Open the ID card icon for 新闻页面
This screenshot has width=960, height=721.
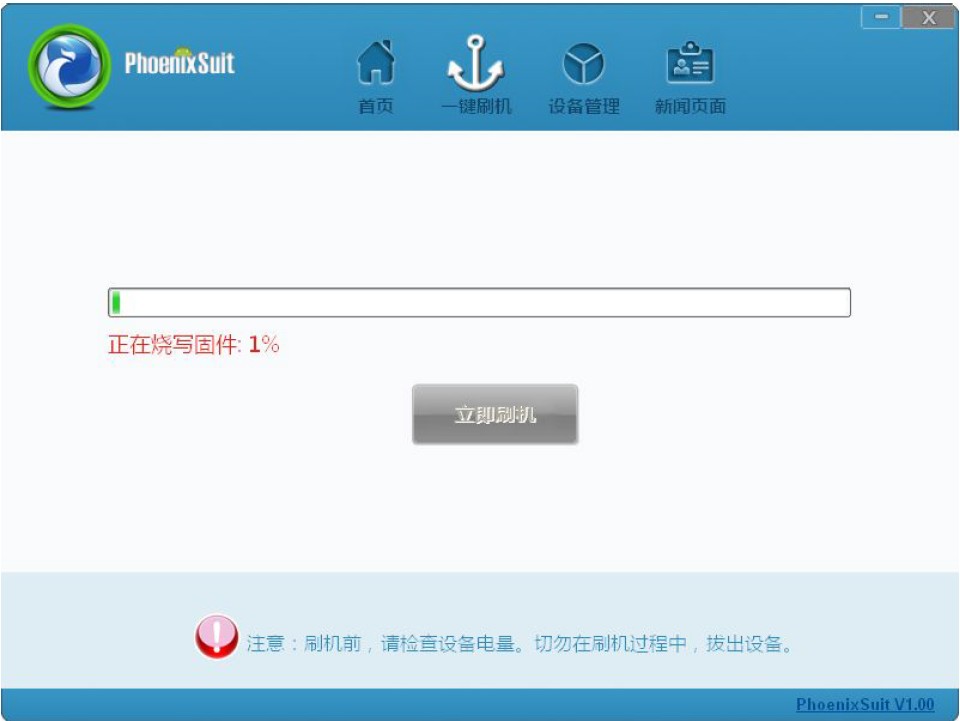tap(690, 62)
